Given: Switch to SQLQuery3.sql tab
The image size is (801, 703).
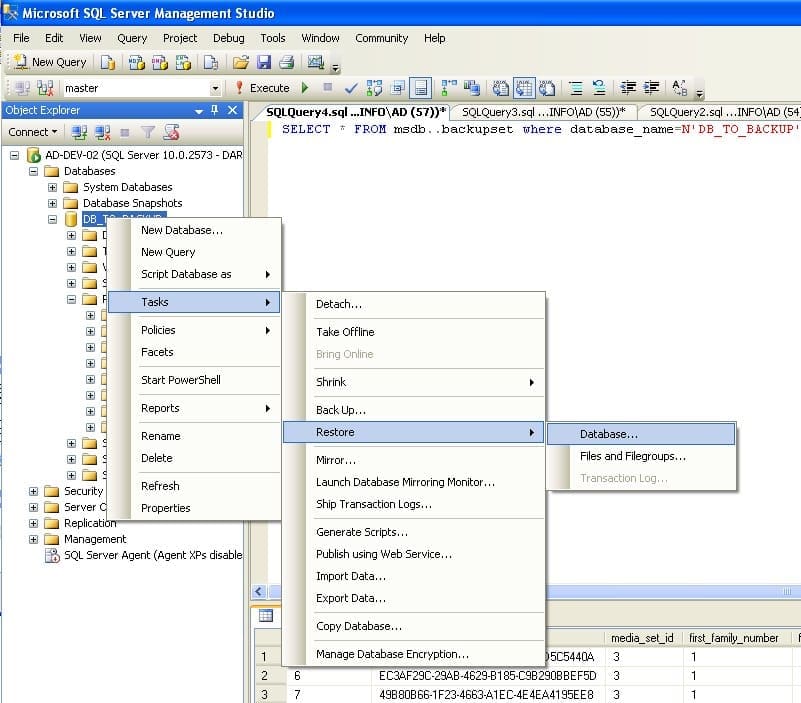Looking at the screenshot, I should (543, 112).
